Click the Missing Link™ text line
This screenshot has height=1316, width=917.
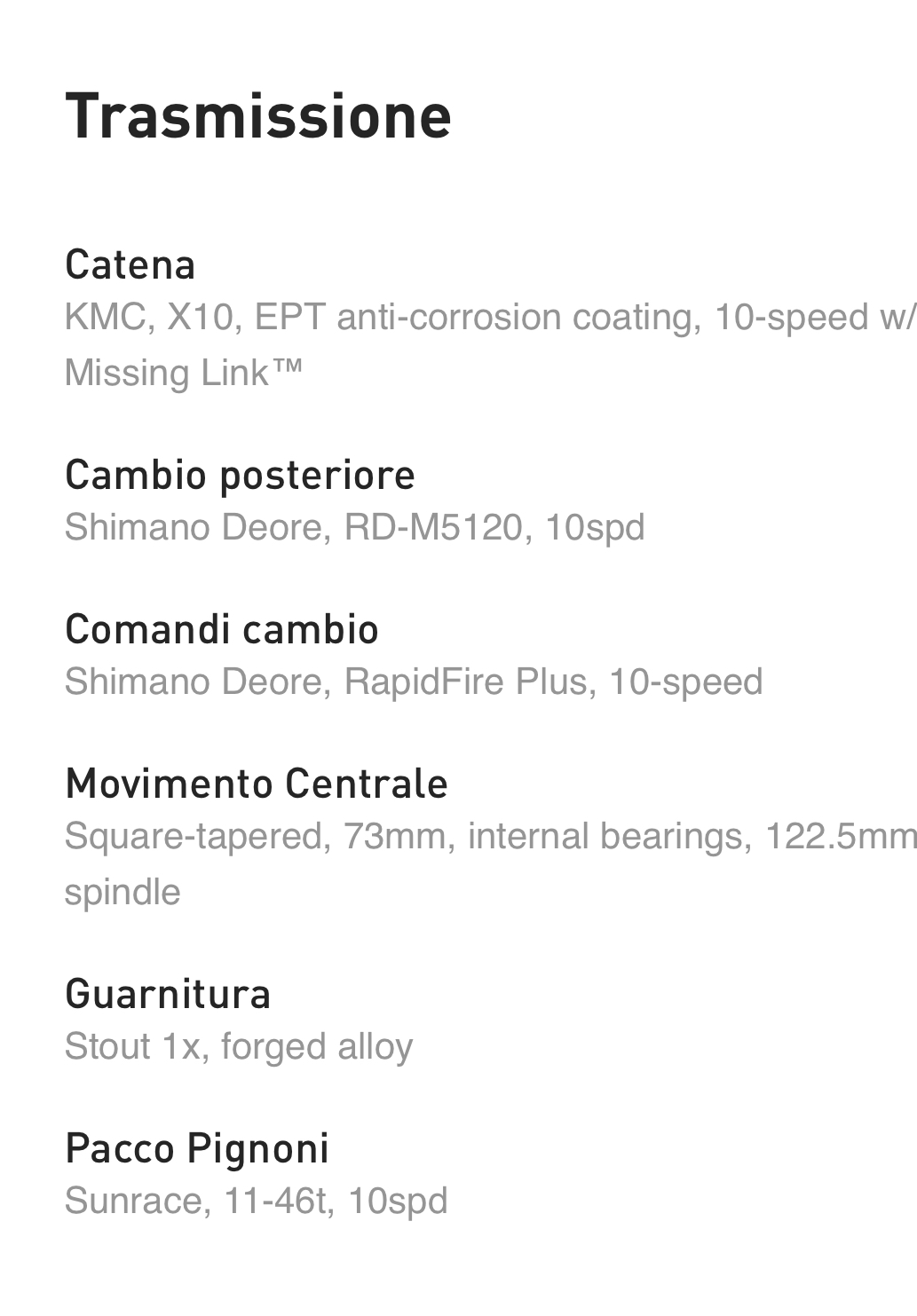tap(184, 373)
